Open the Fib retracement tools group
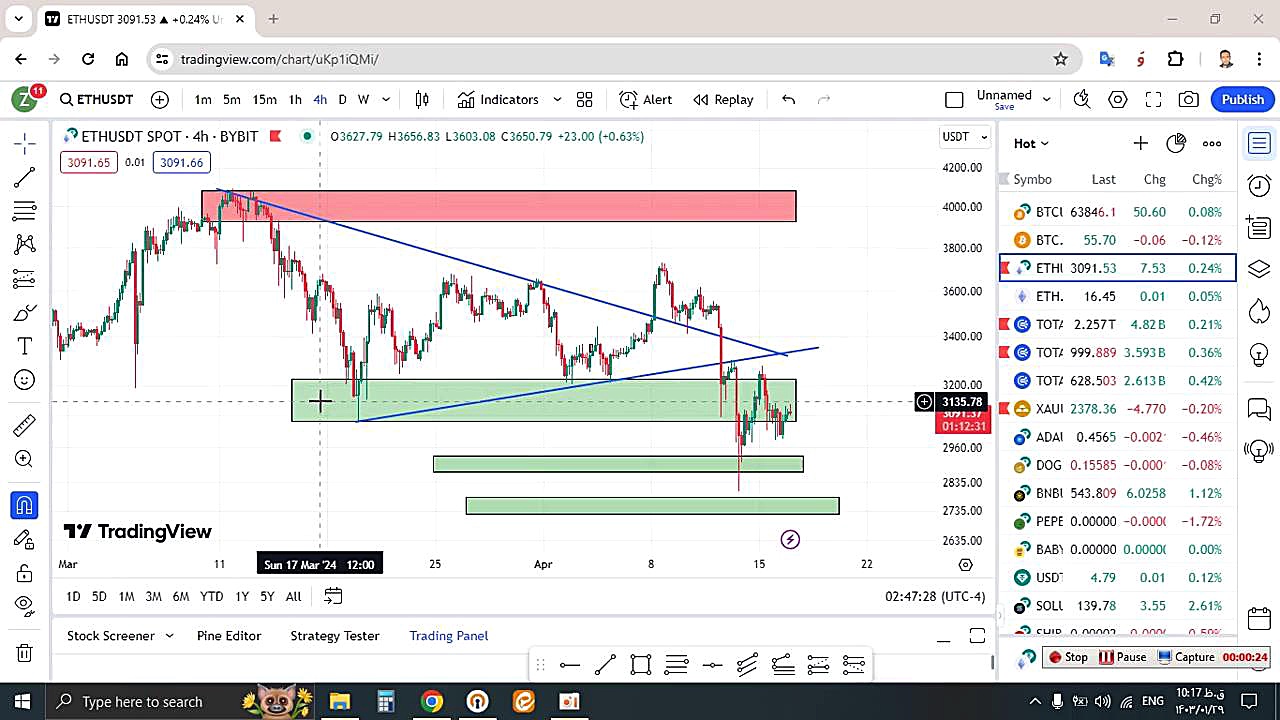This screenshot has width=1280, height=720. 25,211
